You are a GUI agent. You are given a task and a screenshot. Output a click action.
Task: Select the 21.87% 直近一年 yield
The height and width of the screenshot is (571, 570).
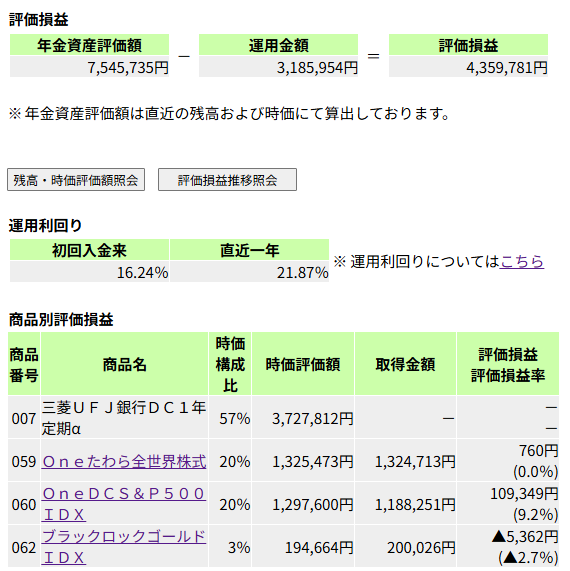(249, 272)
